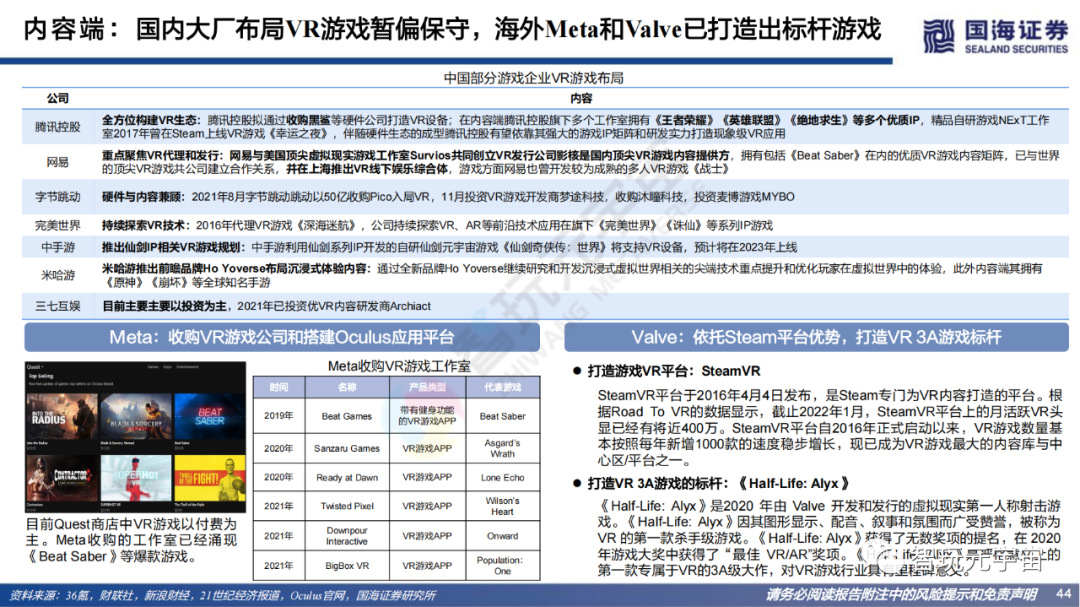The height and width of the screenshot is (607, 1080).
Task: Click the VR游戏APP cell in Lone Echo row
Action: 427,477
